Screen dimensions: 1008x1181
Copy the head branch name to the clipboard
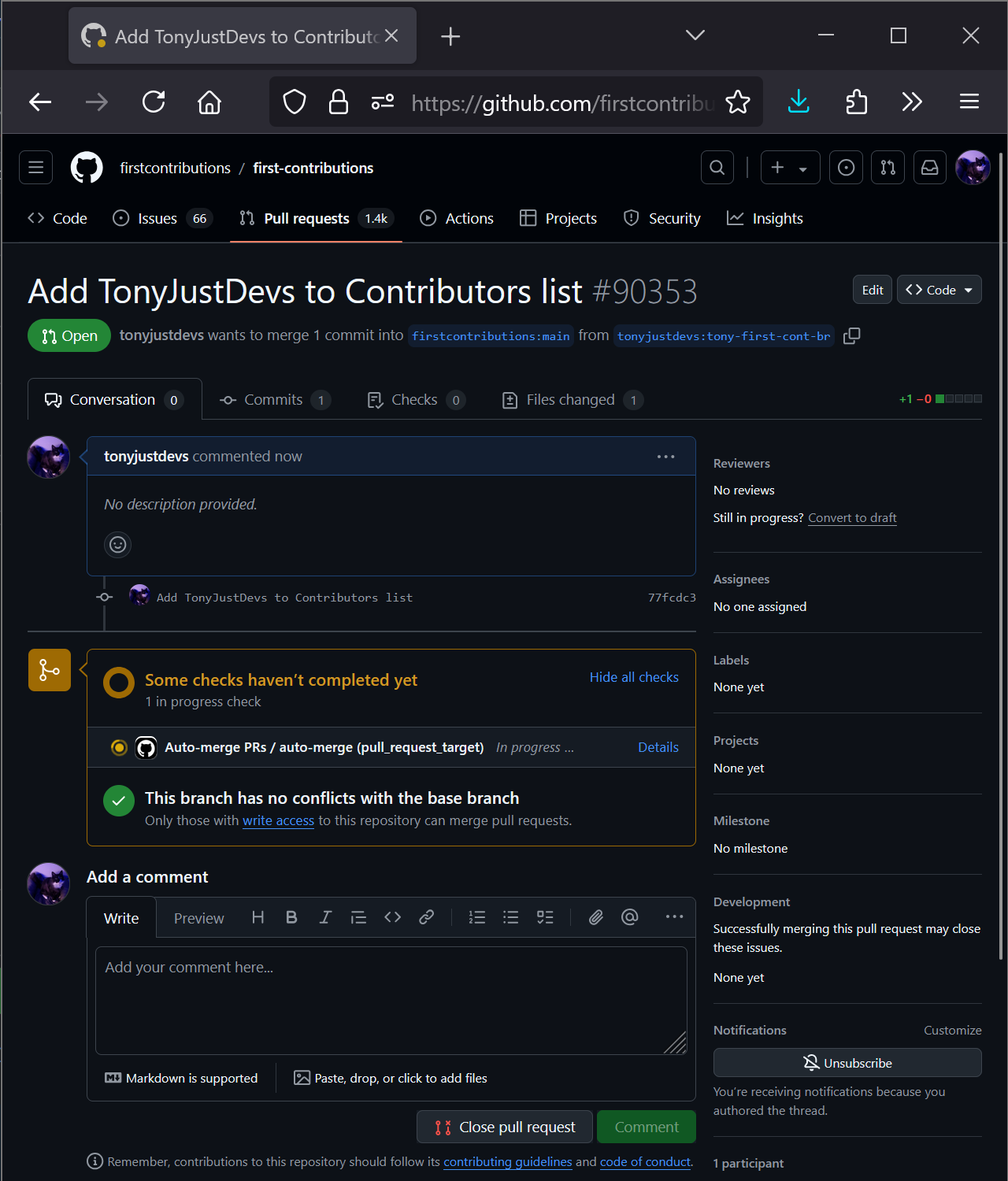(x=851, y=336)
